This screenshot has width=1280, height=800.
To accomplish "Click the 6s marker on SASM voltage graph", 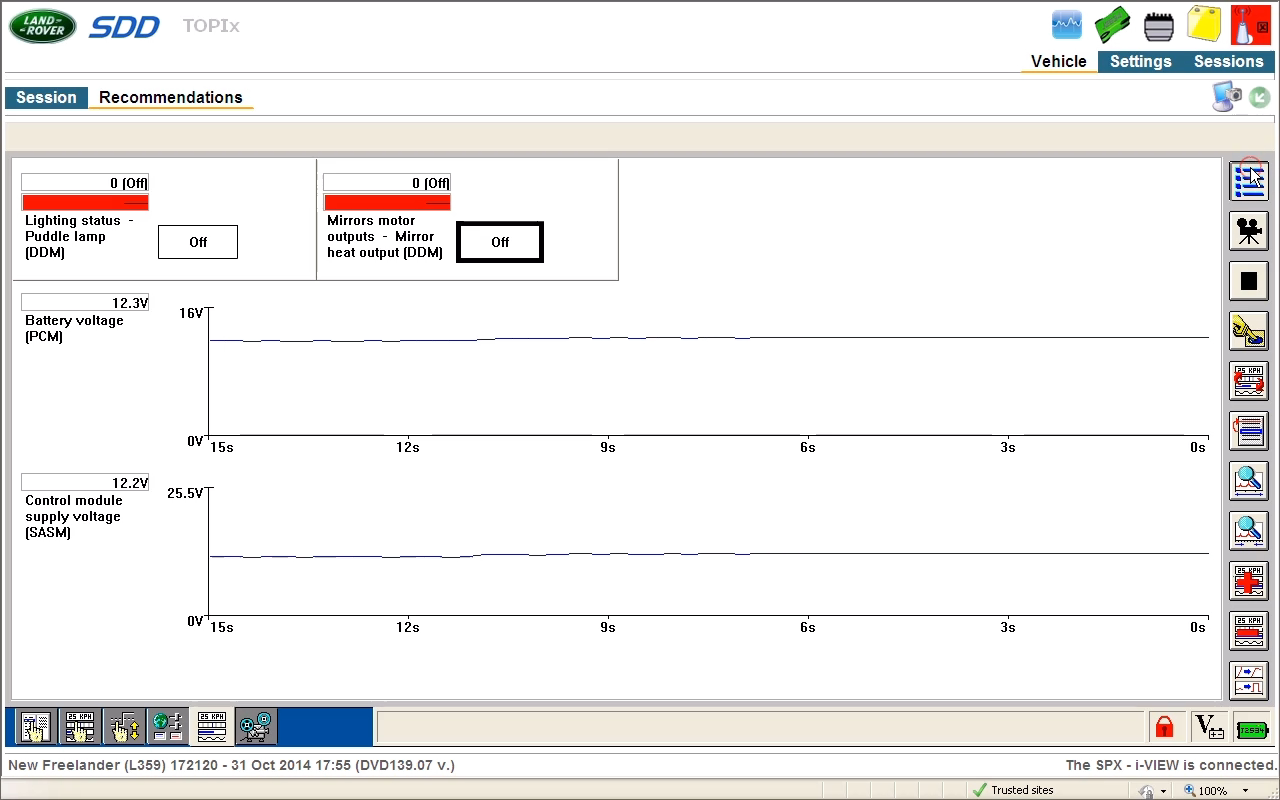I will (x=807, y=627).
